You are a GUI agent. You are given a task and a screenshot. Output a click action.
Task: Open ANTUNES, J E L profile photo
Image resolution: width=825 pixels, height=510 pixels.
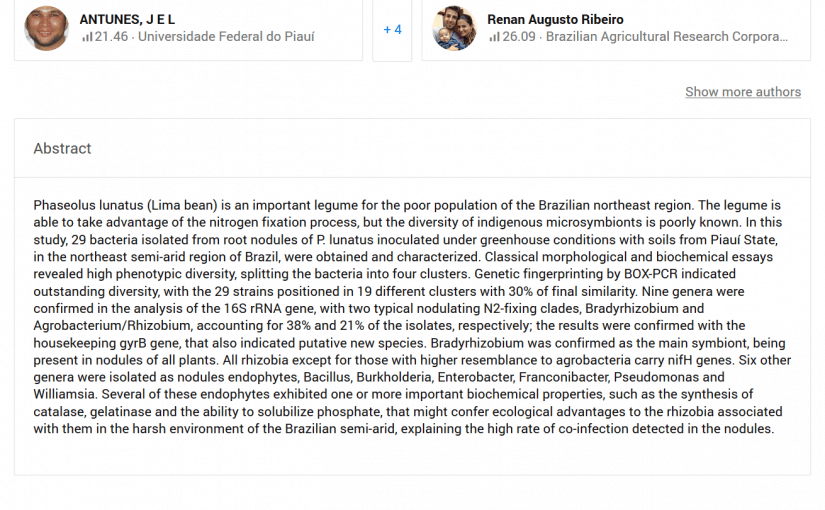tap(46, 28)
